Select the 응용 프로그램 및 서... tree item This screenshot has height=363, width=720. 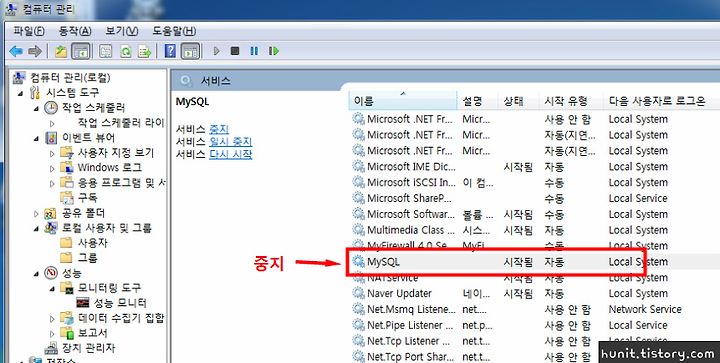(121, 183)
